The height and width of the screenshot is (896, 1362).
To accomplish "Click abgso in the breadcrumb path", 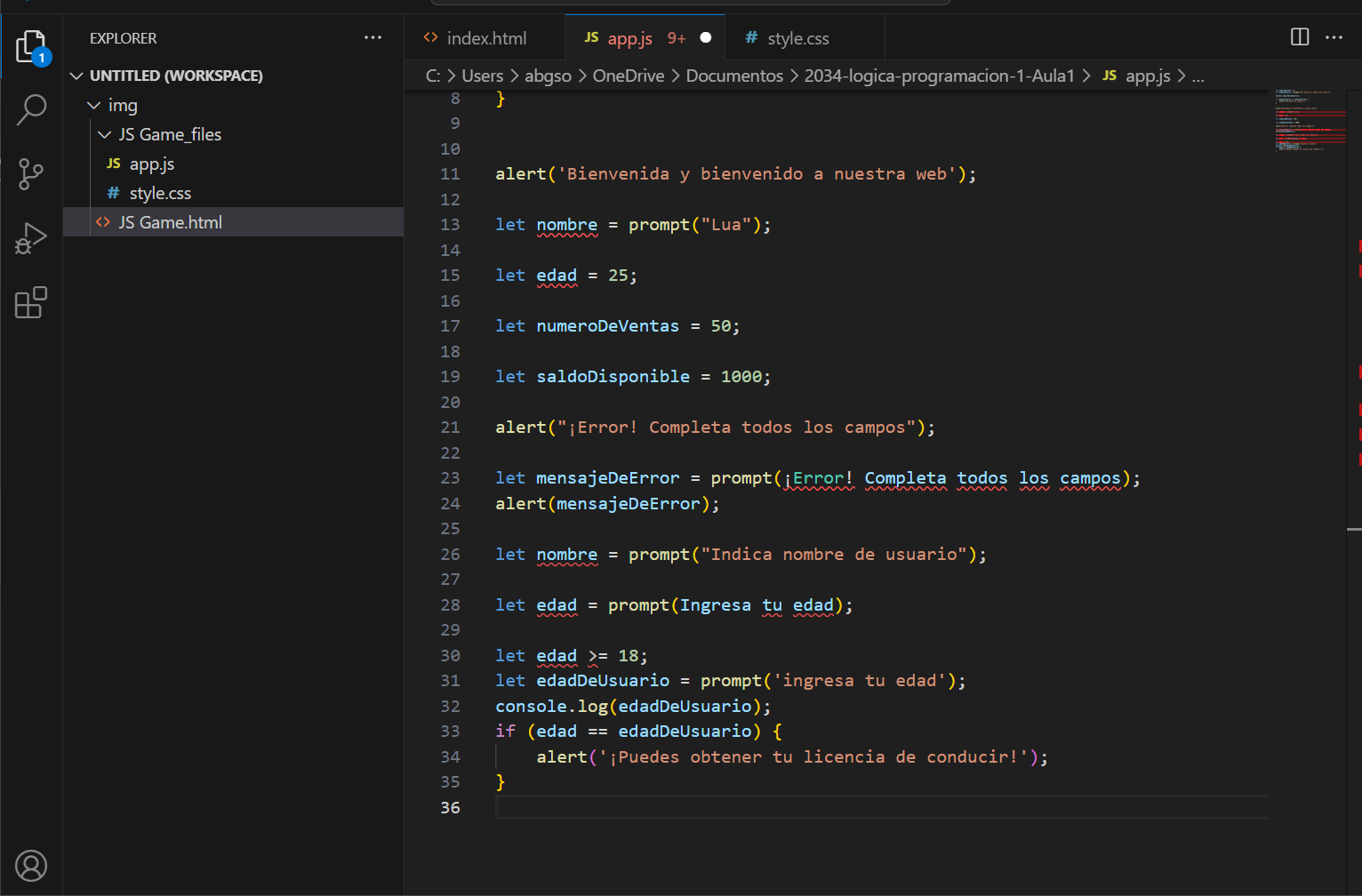I will click(548, 76).
